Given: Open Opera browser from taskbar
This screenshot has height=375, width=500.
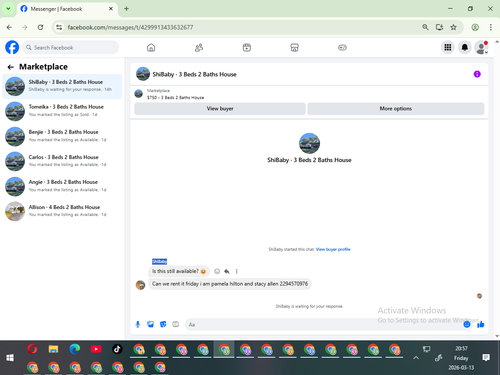Looking at the screenshot, I should [x=32, y=349].
